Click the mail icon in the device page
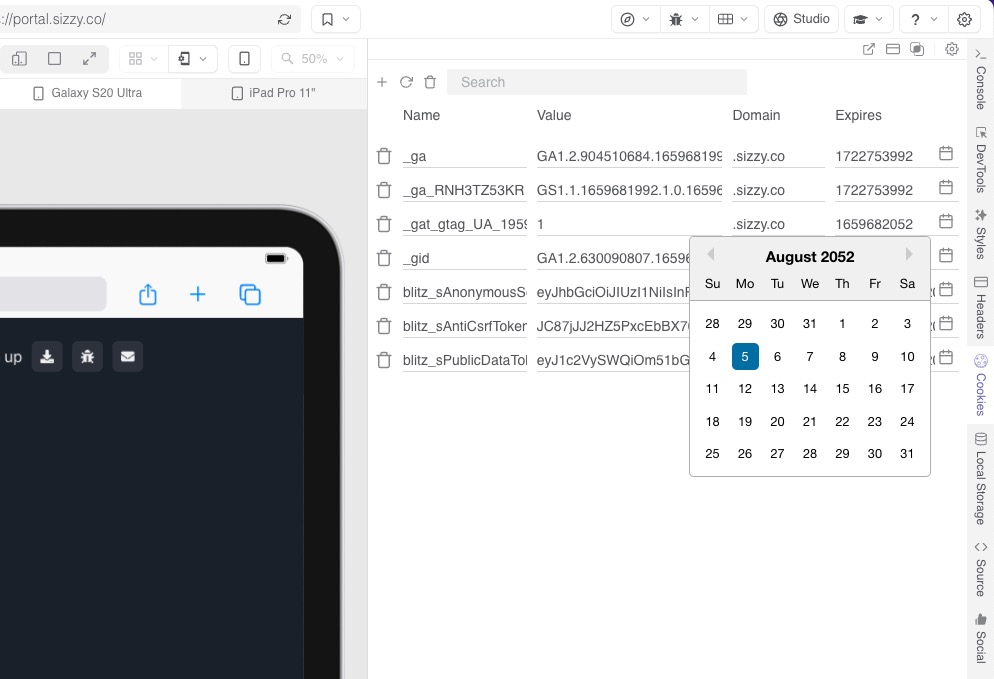This screenshot has height=679, width=994. (x=127, y=356)
